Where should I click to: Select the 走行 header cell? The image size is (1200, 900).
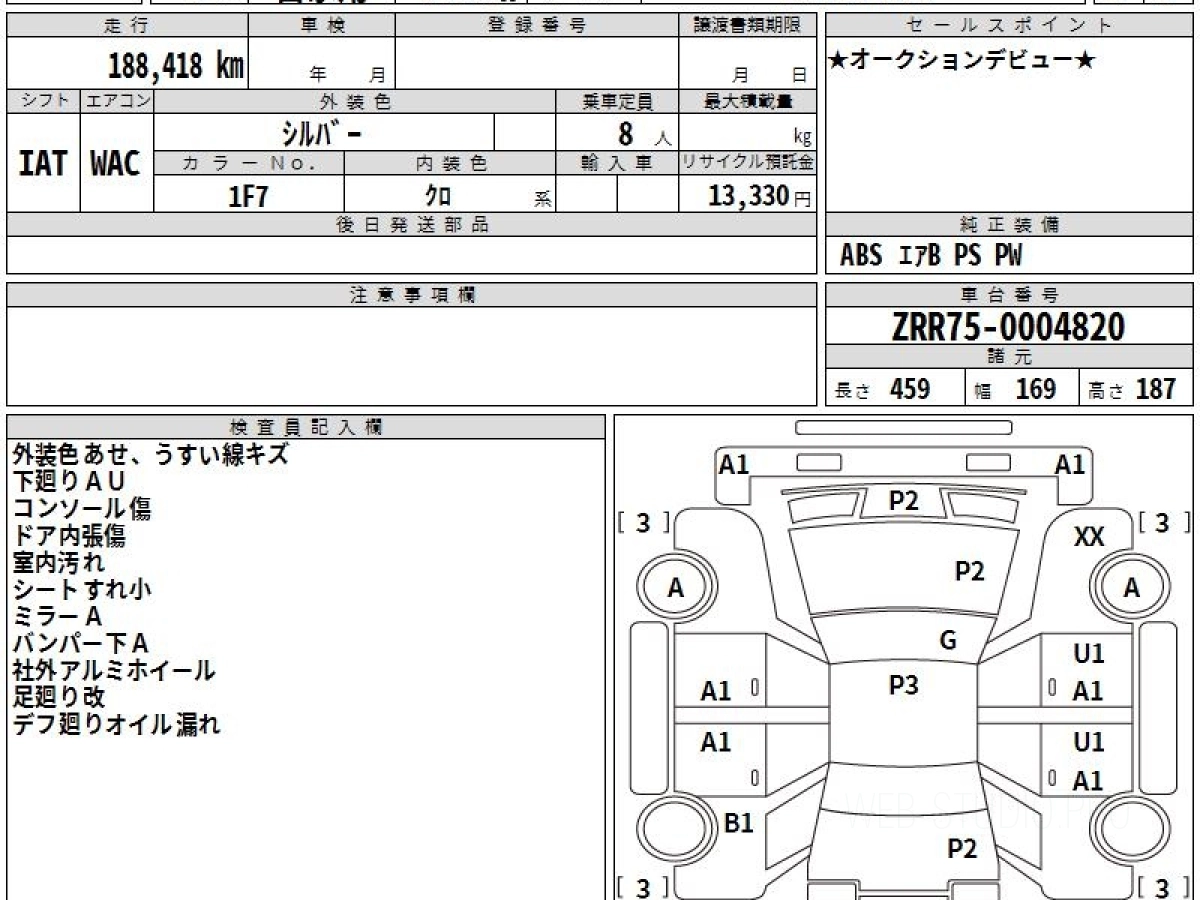tap(126, 26)
